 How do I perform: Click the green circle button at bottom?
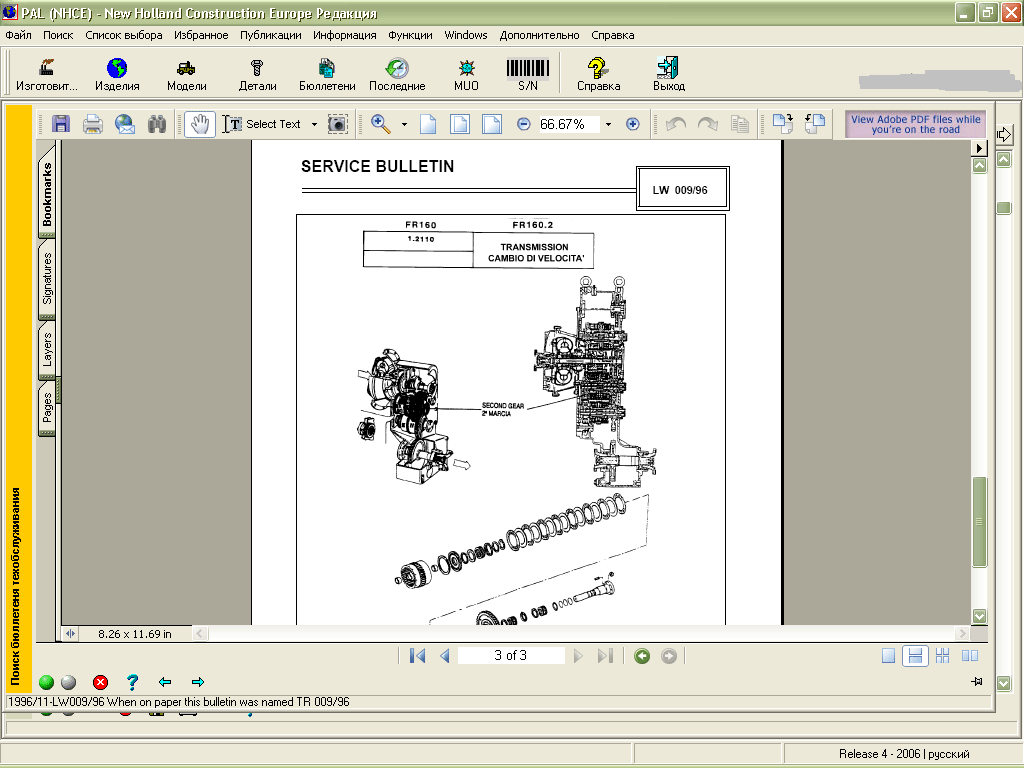coord(46,682)
